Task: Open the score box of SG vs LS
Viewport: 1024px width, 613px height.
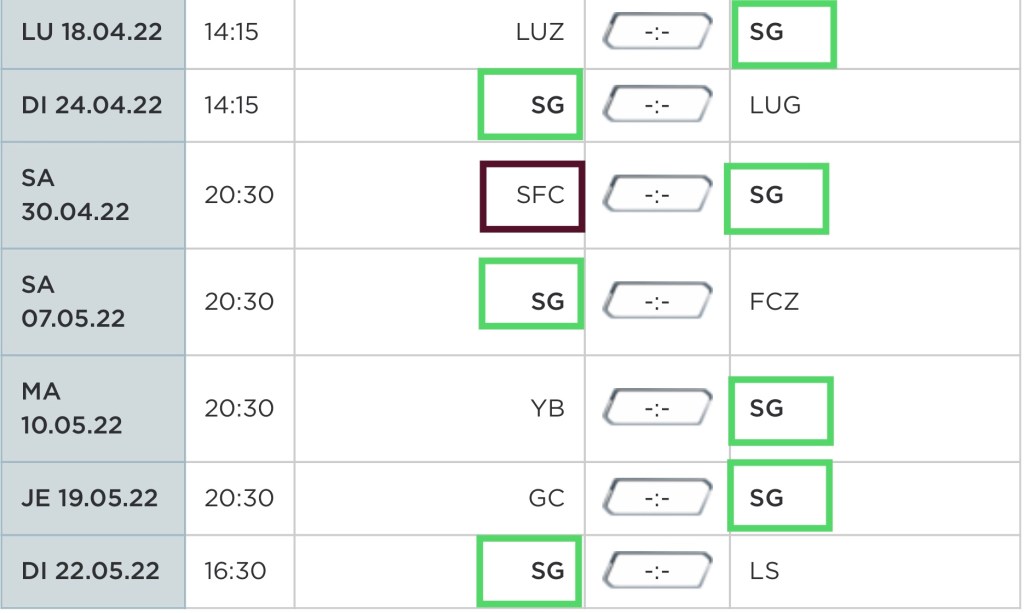Action: coord(657,571)
